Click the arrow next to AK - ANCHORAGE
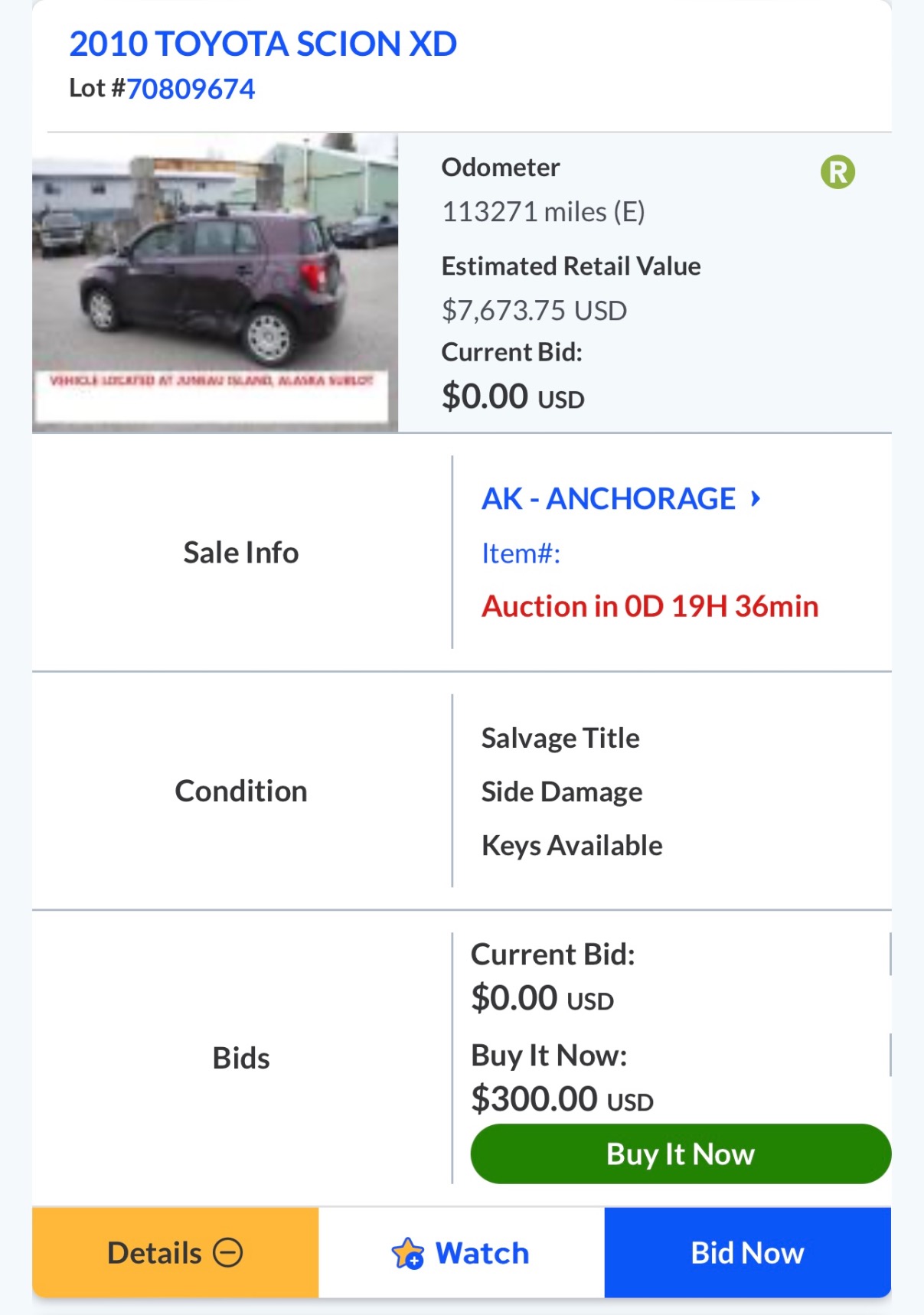Image resolution: width=924 pixels, height=1315 pixels. (756, 499)
